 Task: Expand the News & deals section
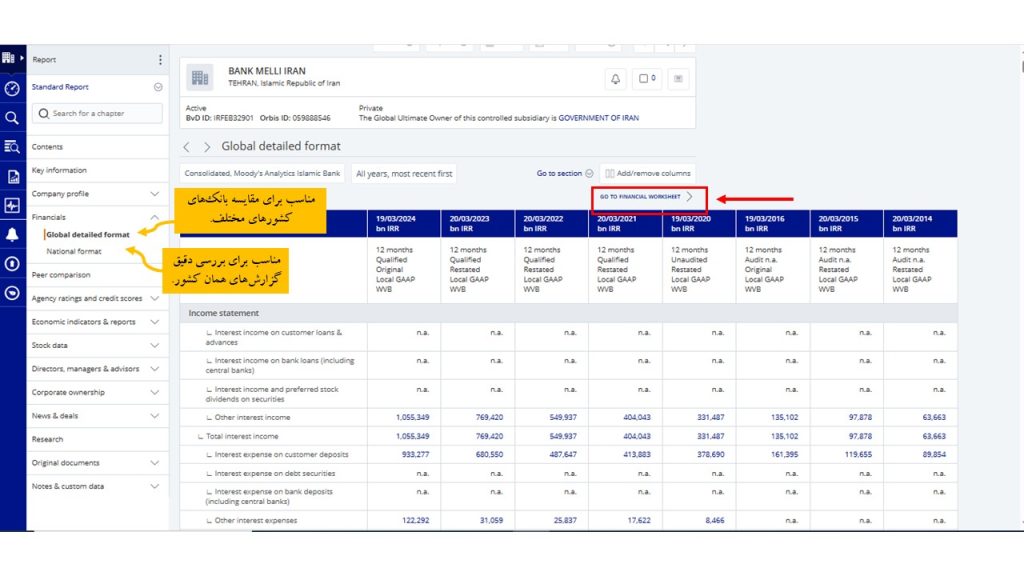point(155,416)
